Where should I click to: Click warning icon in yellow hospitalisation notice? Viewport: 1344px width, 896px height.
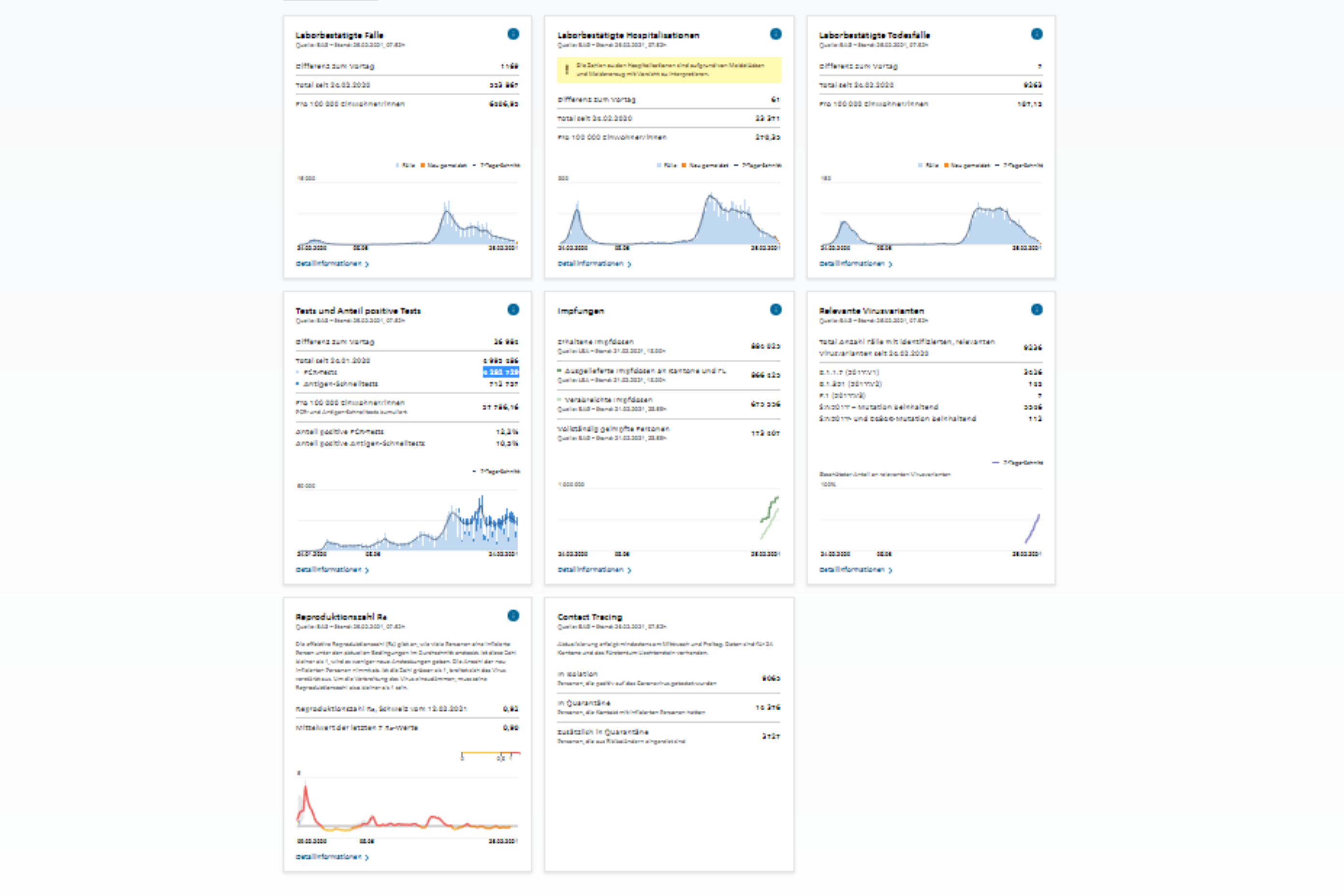[567, 70]
